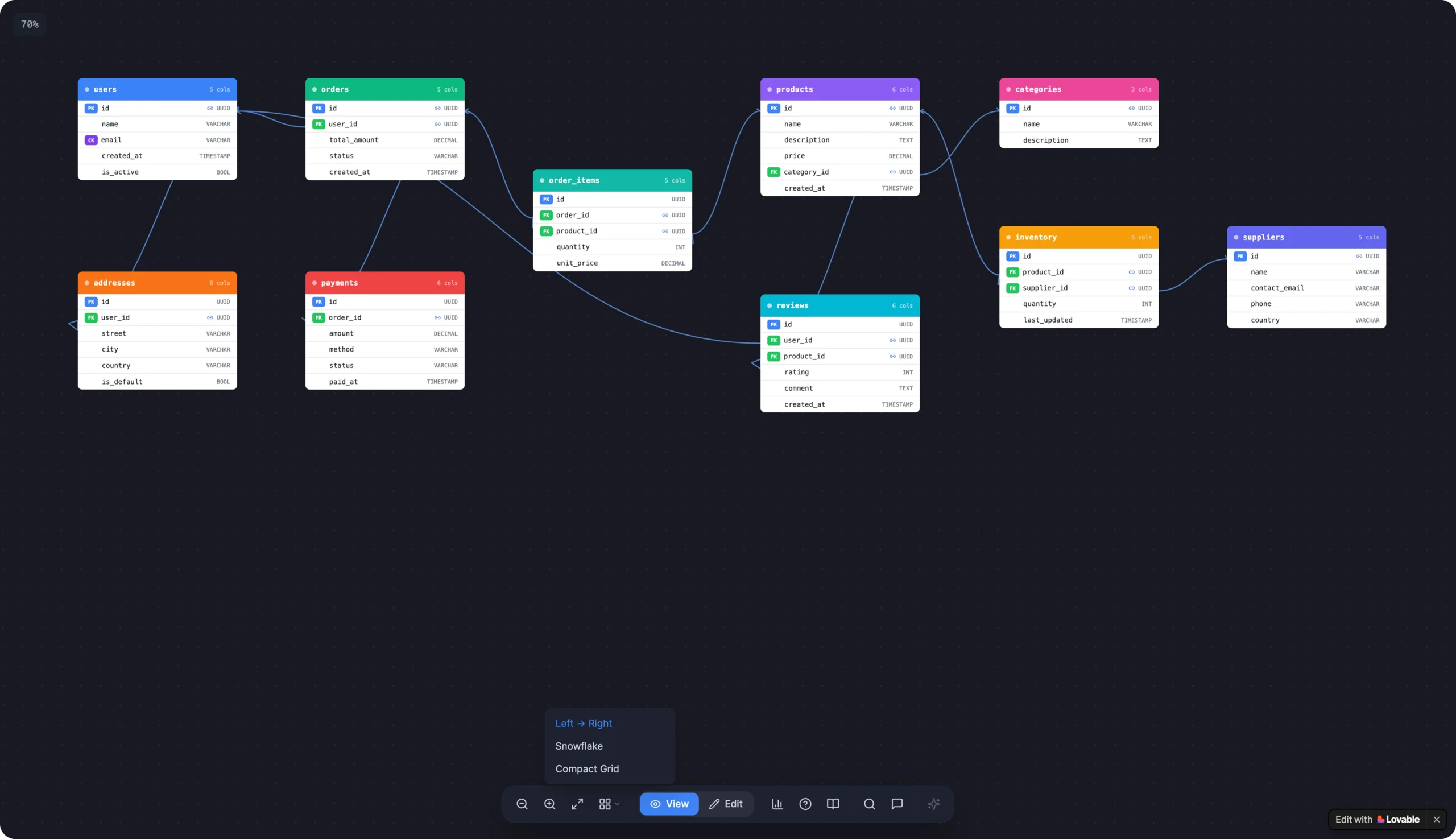Image resolution: width=1456 pixels, height=839 pixels.
Task: Toggle the layout grid dropdown button
Action: coord(609,804)
